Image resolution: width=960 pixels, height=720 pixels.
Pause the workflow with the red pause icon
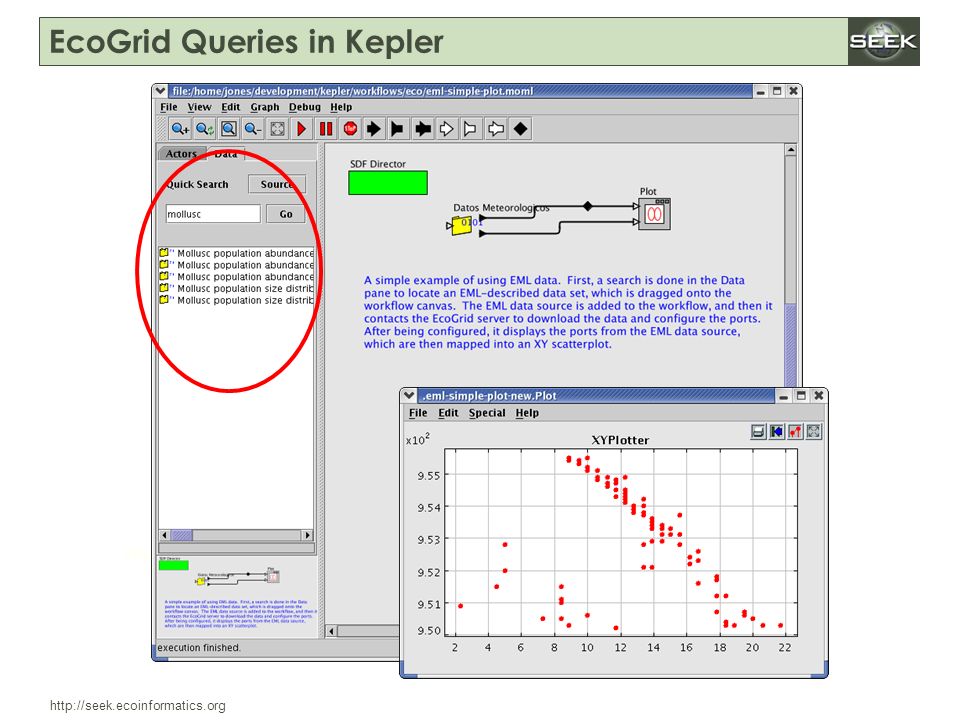(326, 129)
